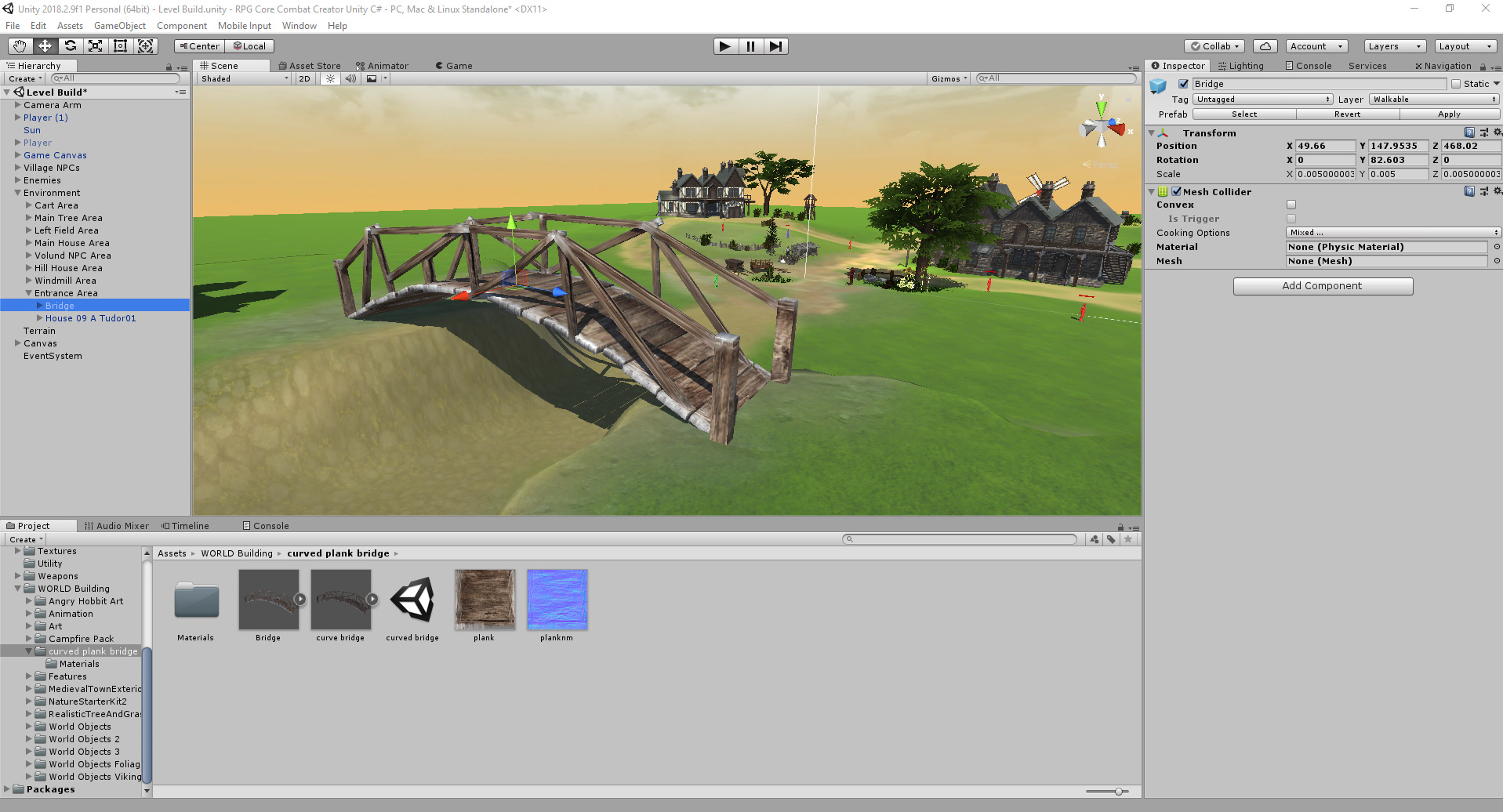The image size is (1503, 812).
Task: Select the plank texture thumbnail
Action: [485, 600]
